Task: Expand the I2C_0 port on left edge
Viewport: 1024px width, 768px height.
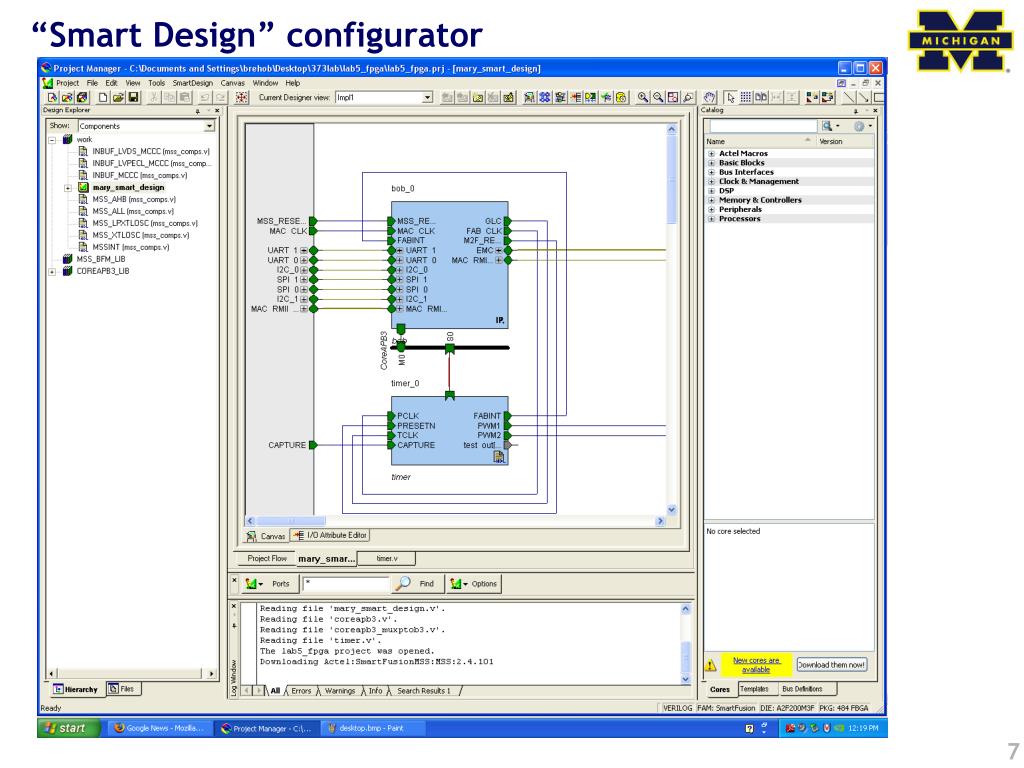Action: tap(304, 270)
